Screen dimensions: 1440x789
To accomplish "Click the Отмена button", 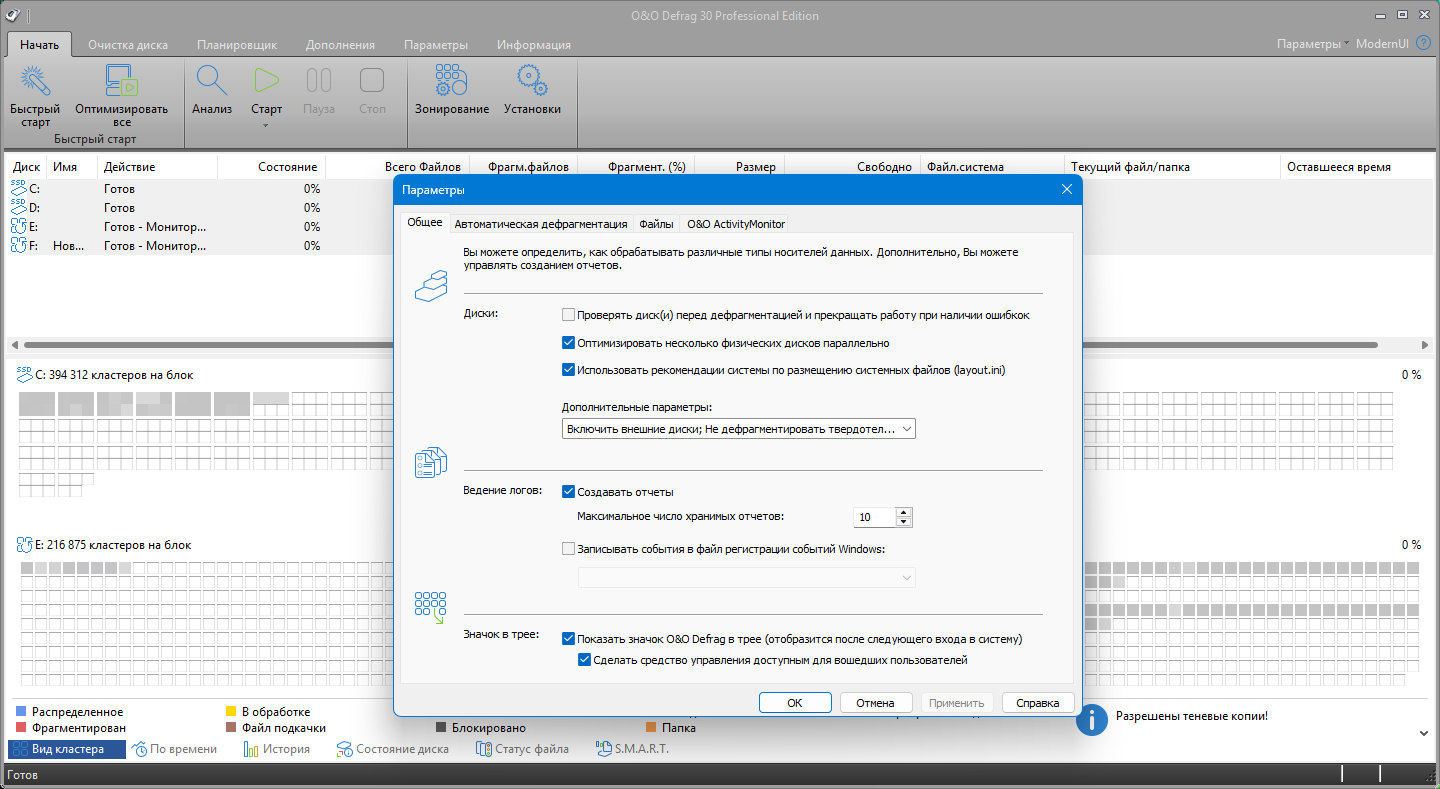I will (875, 703).
